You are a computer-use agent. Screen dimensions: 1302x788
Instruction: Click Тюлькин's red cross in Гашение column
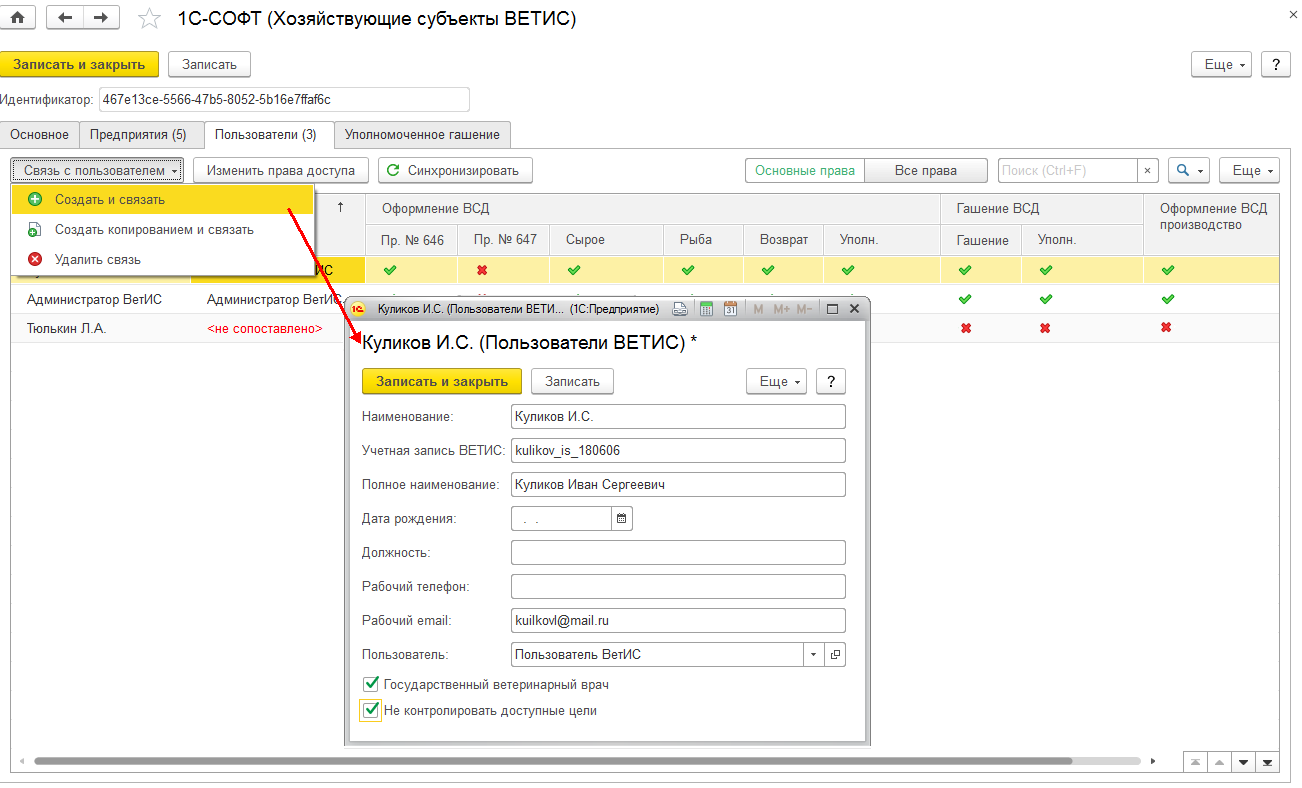[x=966, y=328]
